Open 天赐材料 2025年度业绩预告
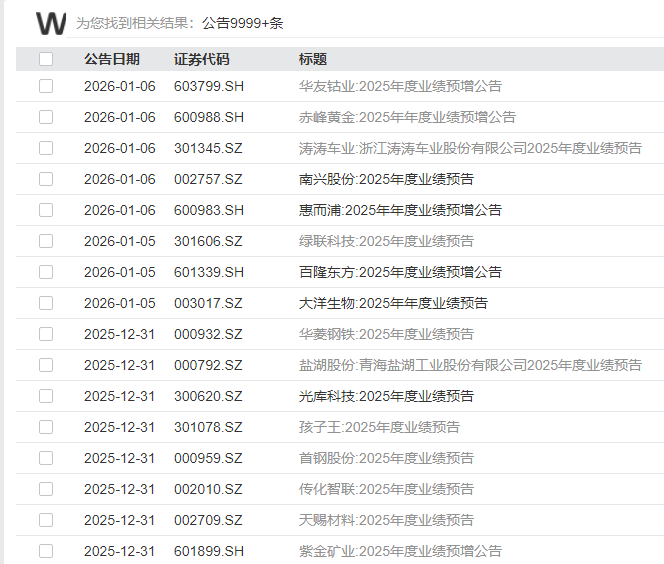Viewport: 664px width, 564px height. point(386,520)
